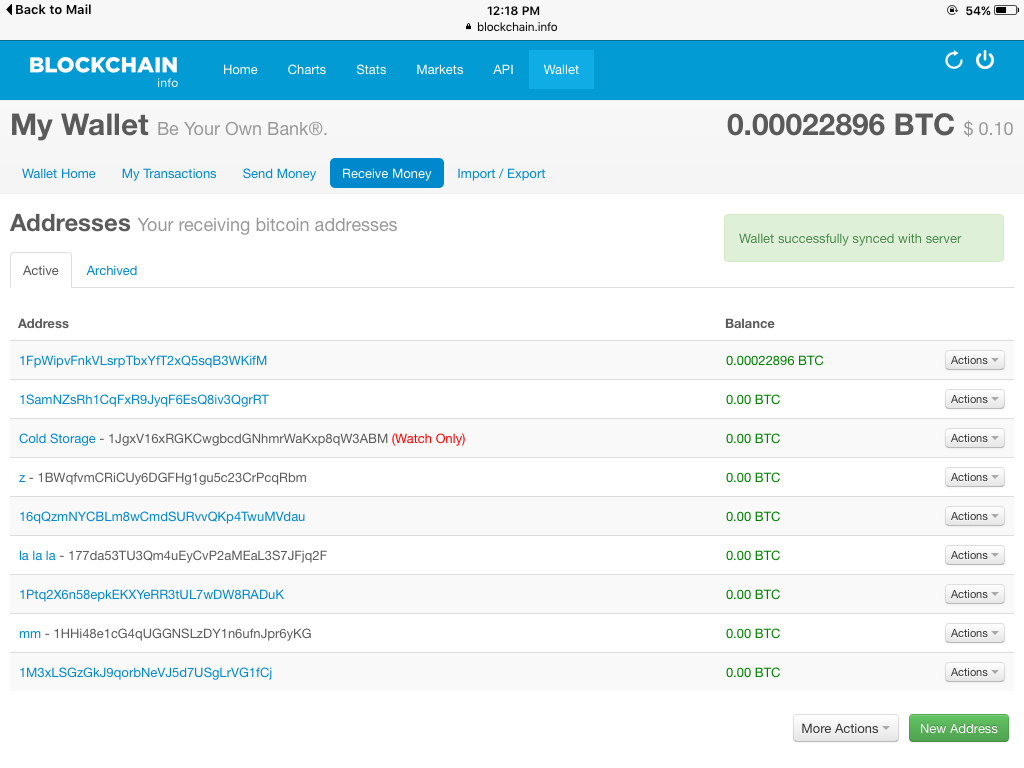Open the Stats menu item
The width and height of the screenshot is (1024, 768).
tap(371, 69)
